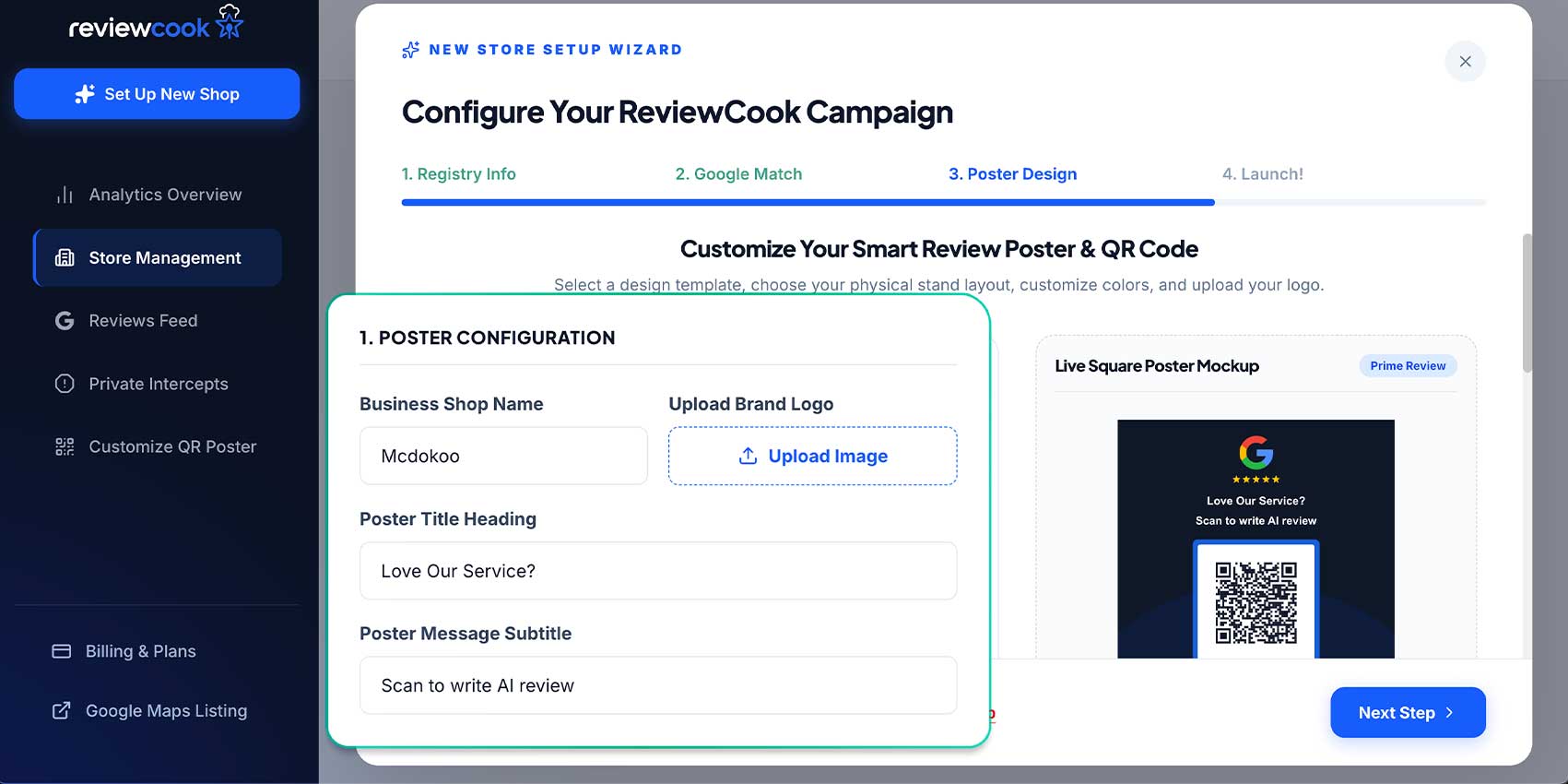This screenshot has height=784, width=1568.
Task: Go to step 1. Registry Info
Action: (458, 173)
